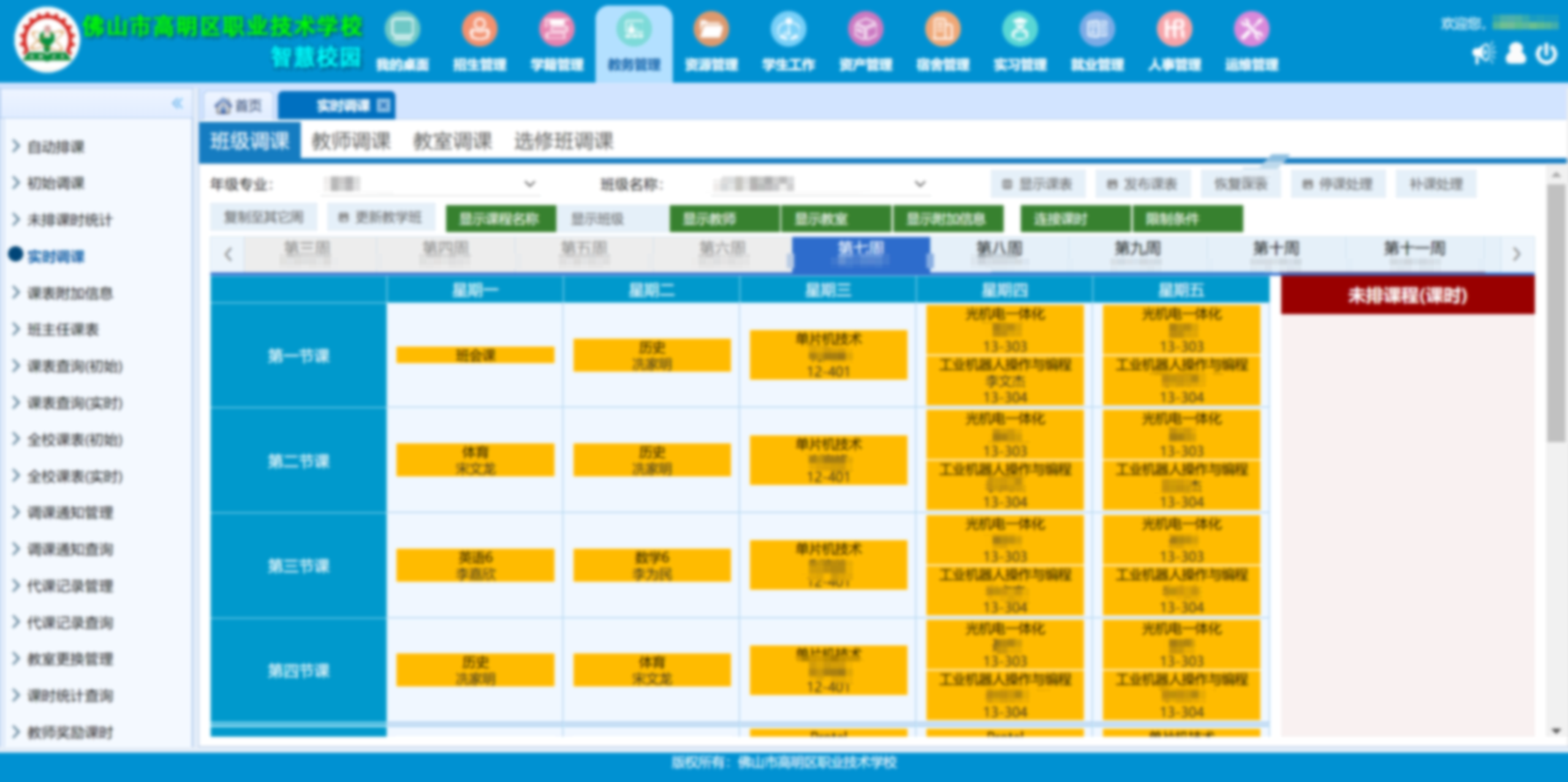Click the 未排课程(课时) panel header
This screenshot has height=782, width=1568.
tap(1407, 296)
